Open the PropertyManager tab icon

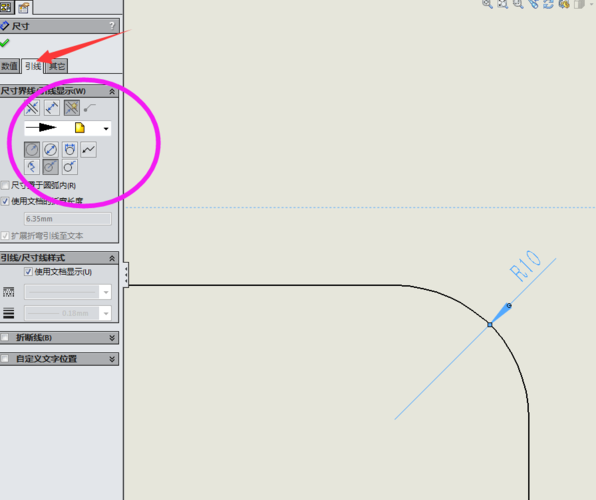[24, 7]
